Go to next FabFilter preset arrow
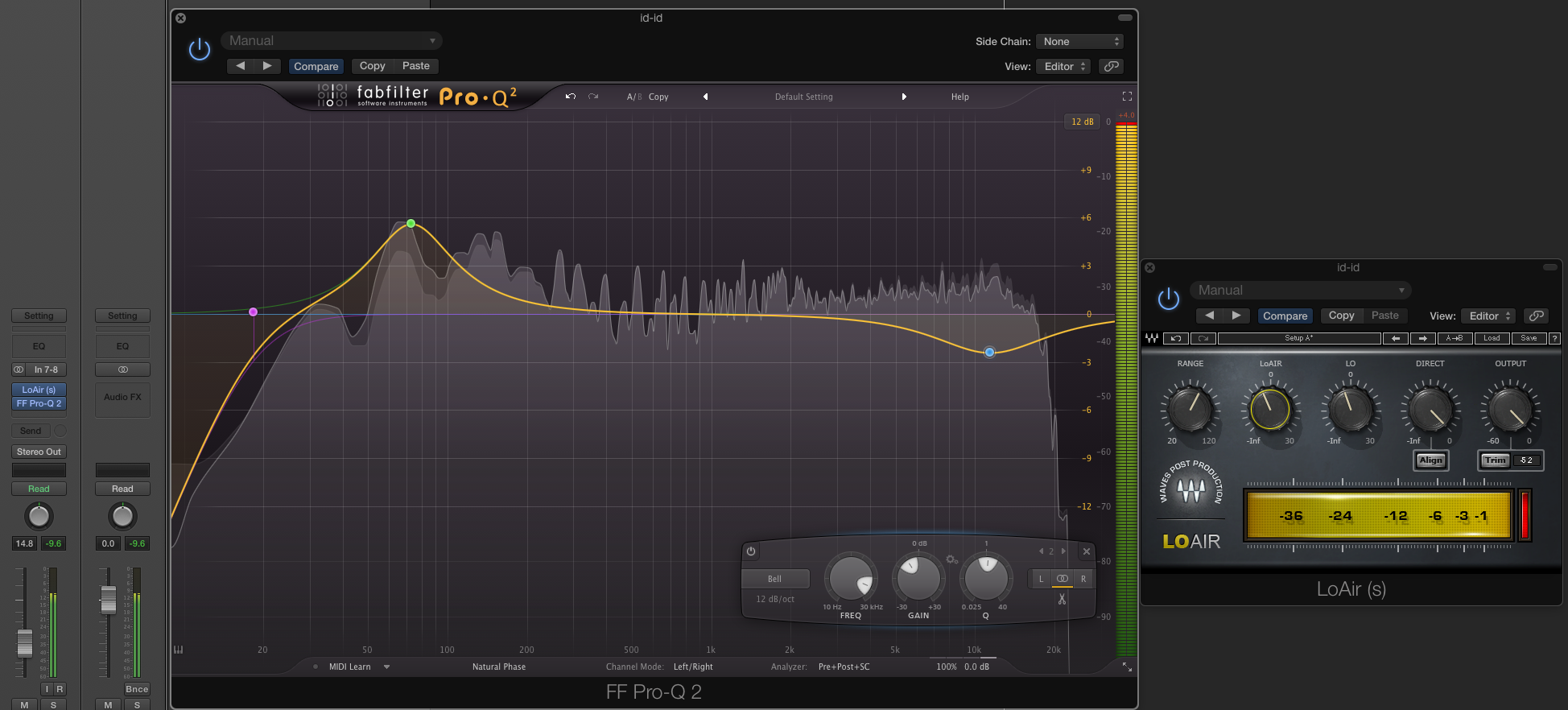Screen dimensions: 1568x710 (904, 97)
